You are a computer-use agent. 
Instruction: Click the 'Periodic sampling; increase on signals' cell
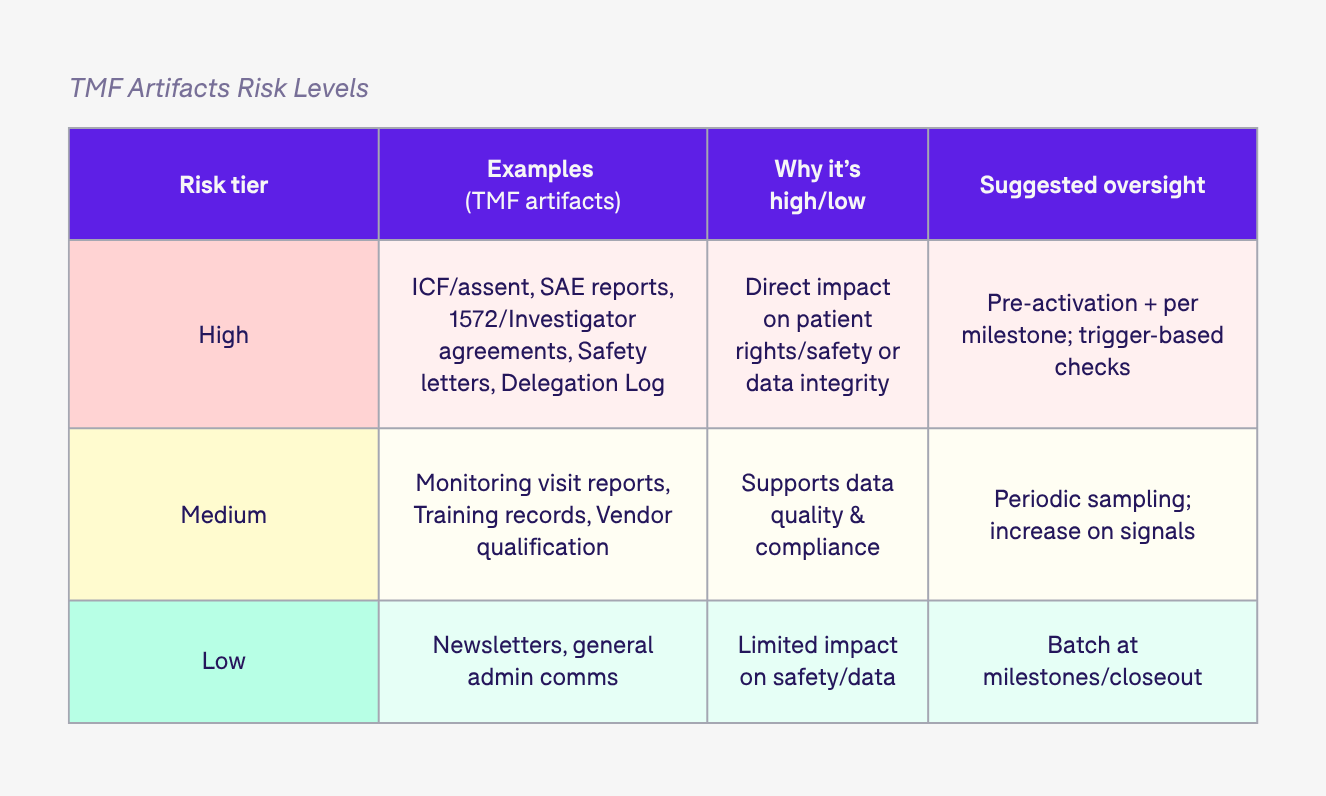point(1093,514)
